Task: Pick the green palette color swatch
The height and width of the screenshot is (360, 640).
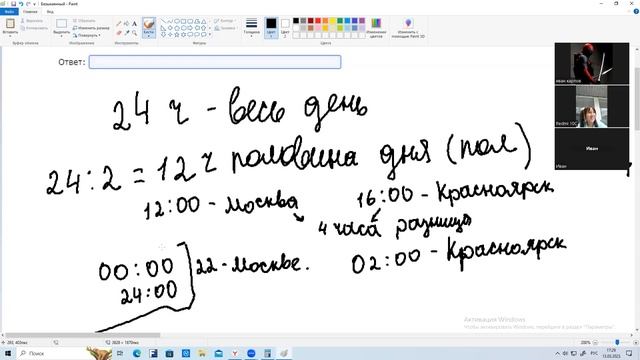Action: click(x=340, y=21)
